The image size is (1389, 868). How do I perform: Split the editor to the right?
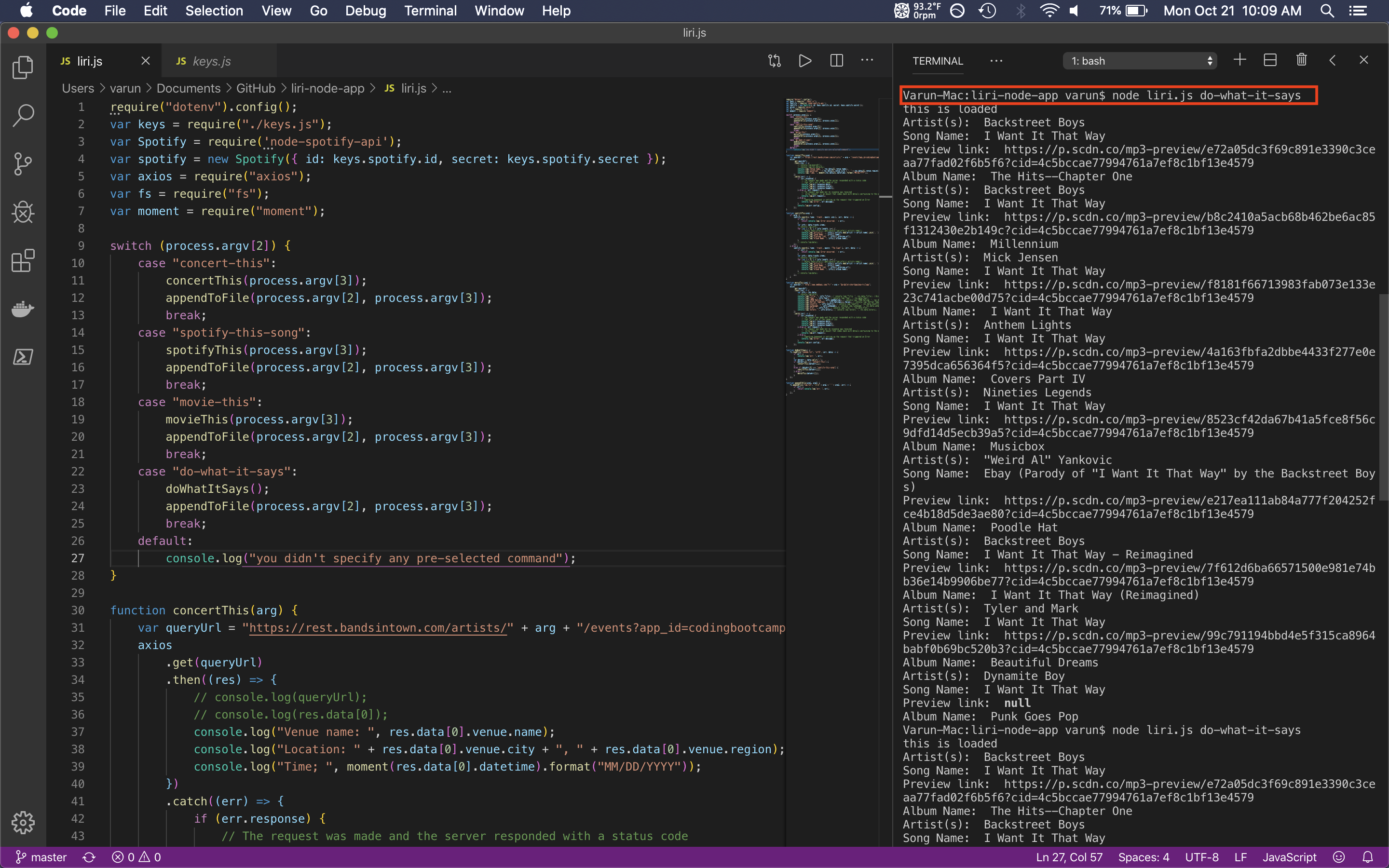(x=836, y=61)
